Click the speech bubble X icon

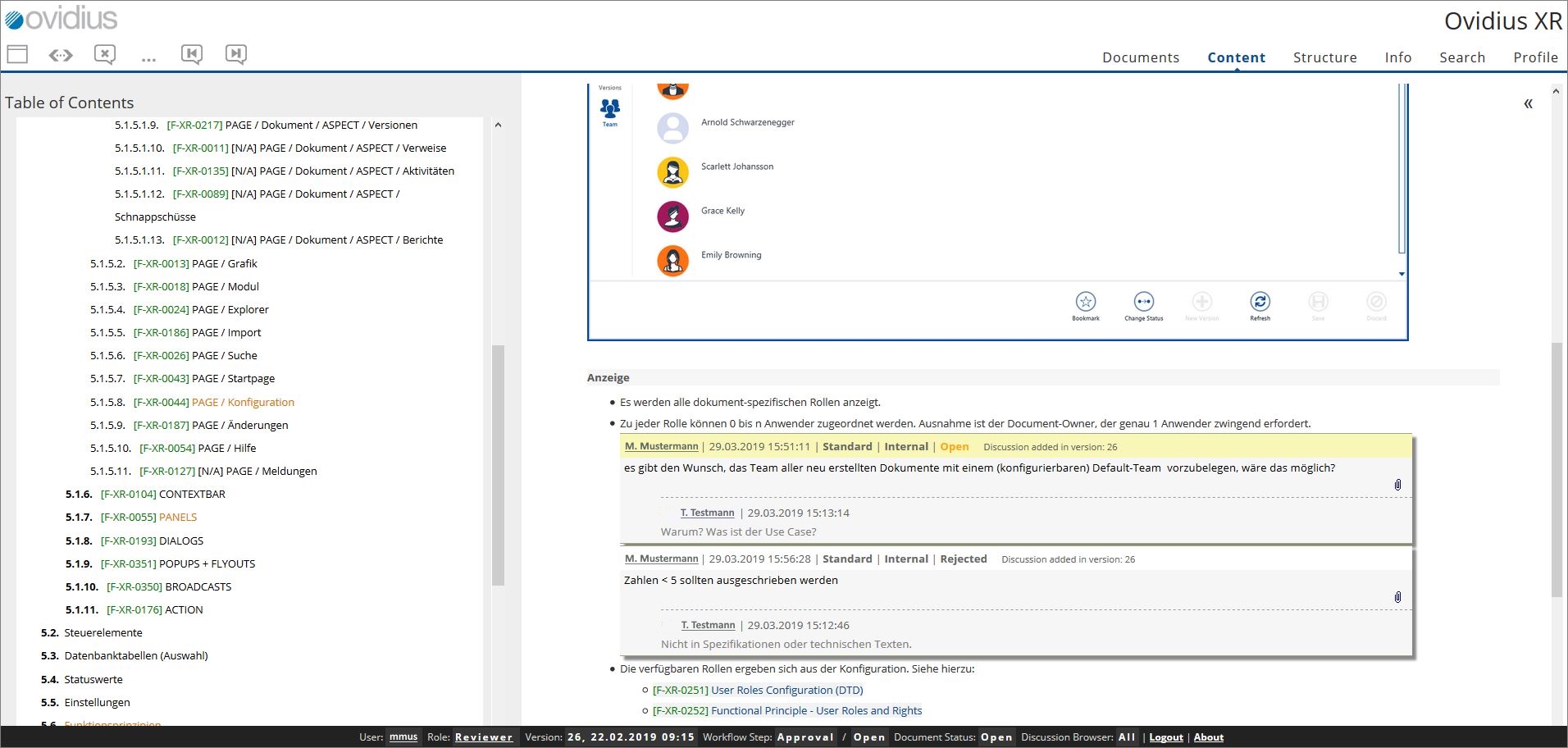tap(105, 55)
